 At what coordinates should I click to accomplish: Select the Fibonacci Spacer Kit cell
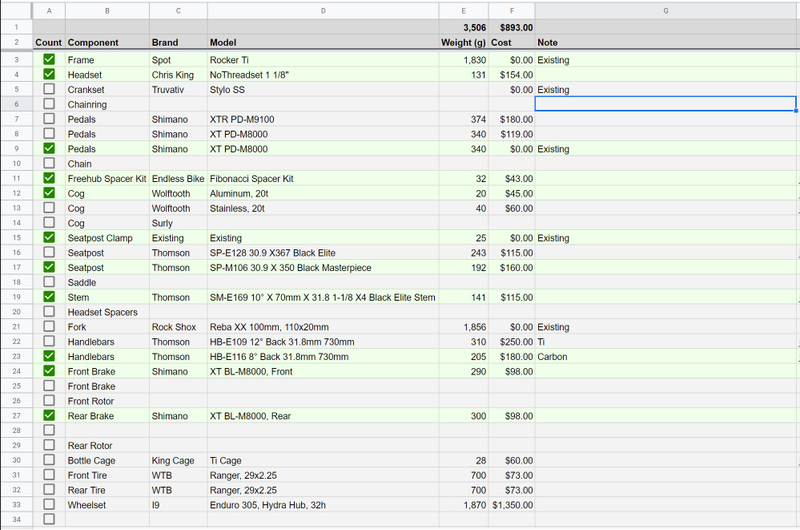point(323,179)
